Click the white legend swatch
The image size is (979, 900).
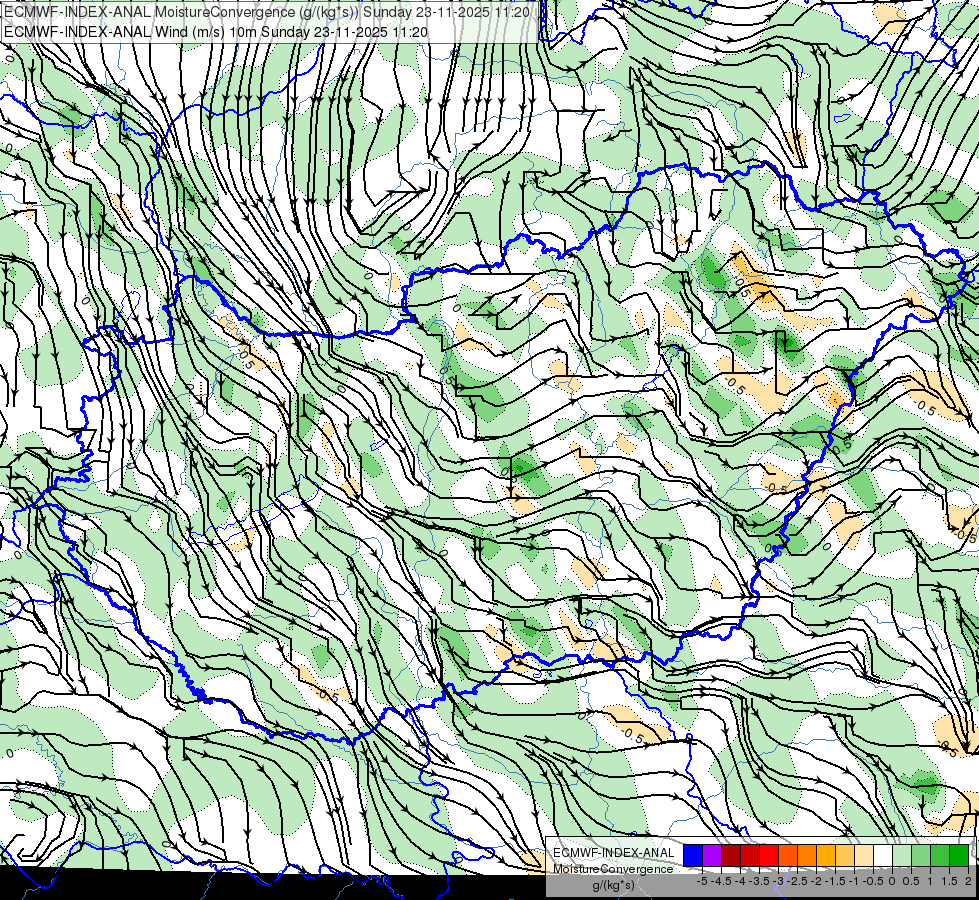(x=883, y=855)
